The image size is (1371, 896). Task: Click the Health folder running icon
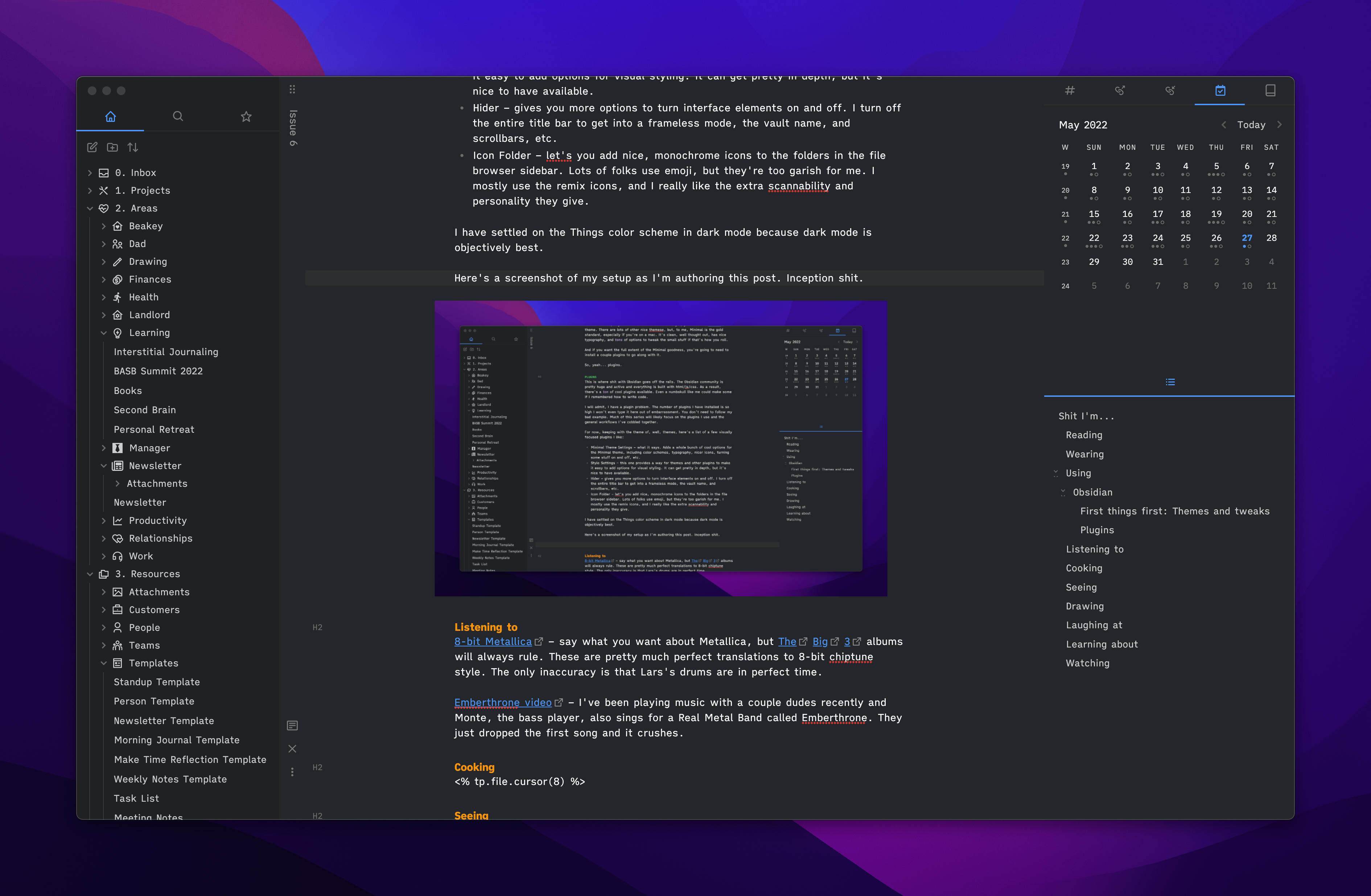coord(118,297)
